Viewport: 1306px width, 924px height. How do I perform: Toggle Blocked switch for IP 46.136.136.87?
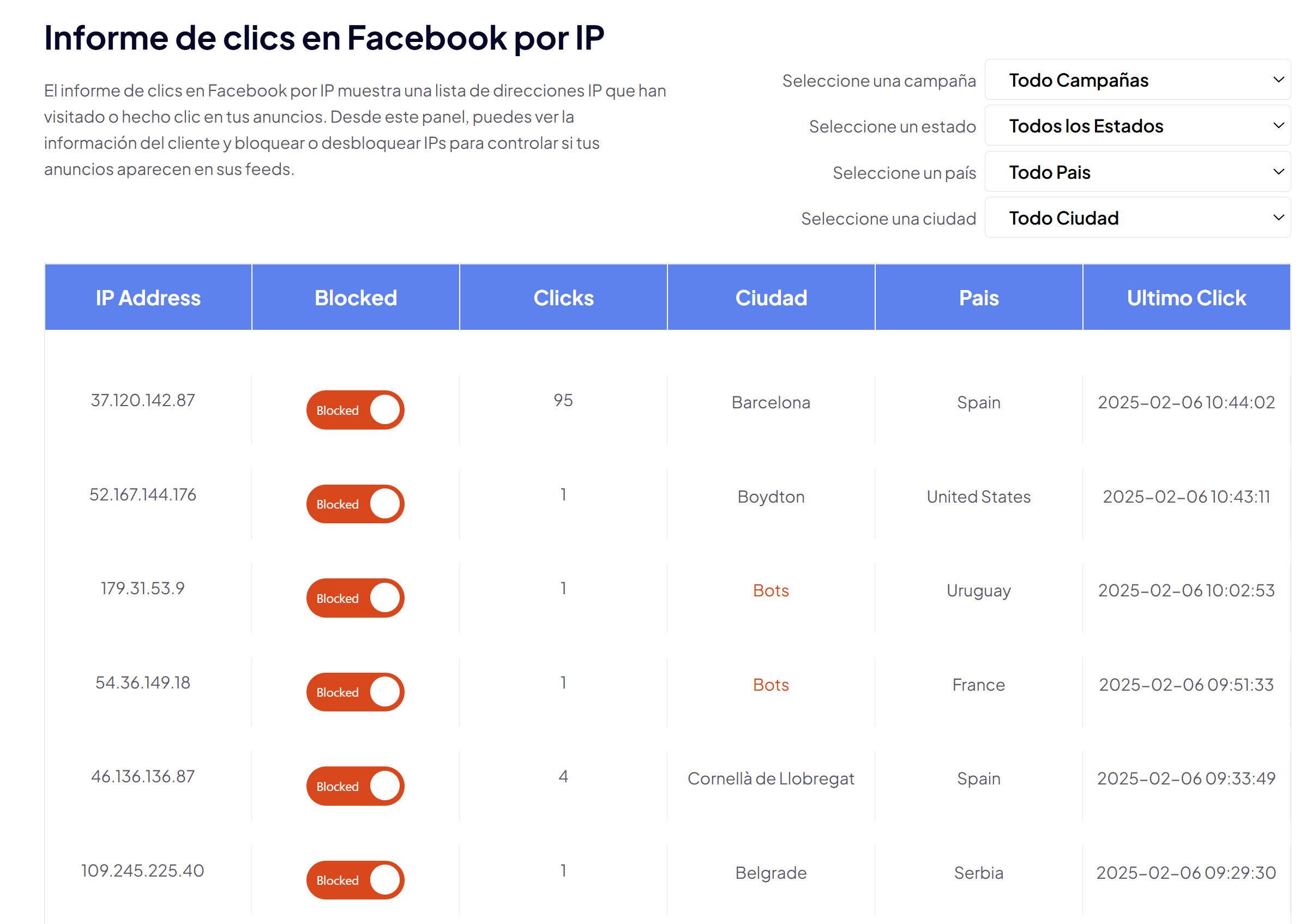[x=355, y=786]
